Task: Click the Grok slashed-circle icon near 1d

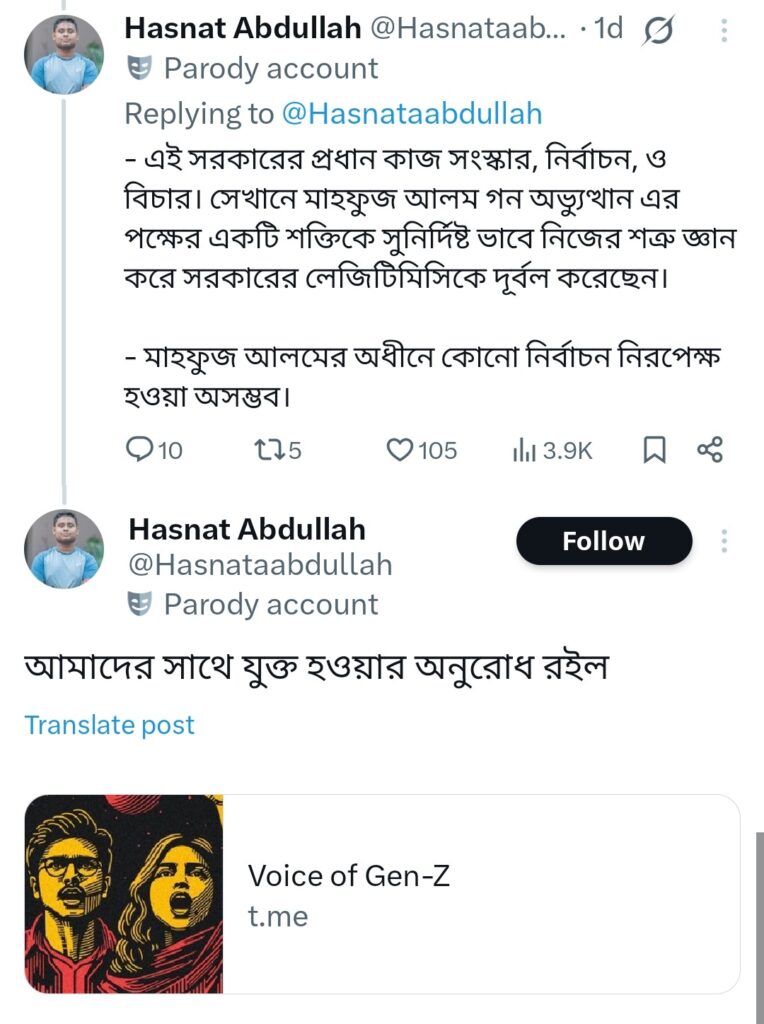Action: tap(659, 31)
